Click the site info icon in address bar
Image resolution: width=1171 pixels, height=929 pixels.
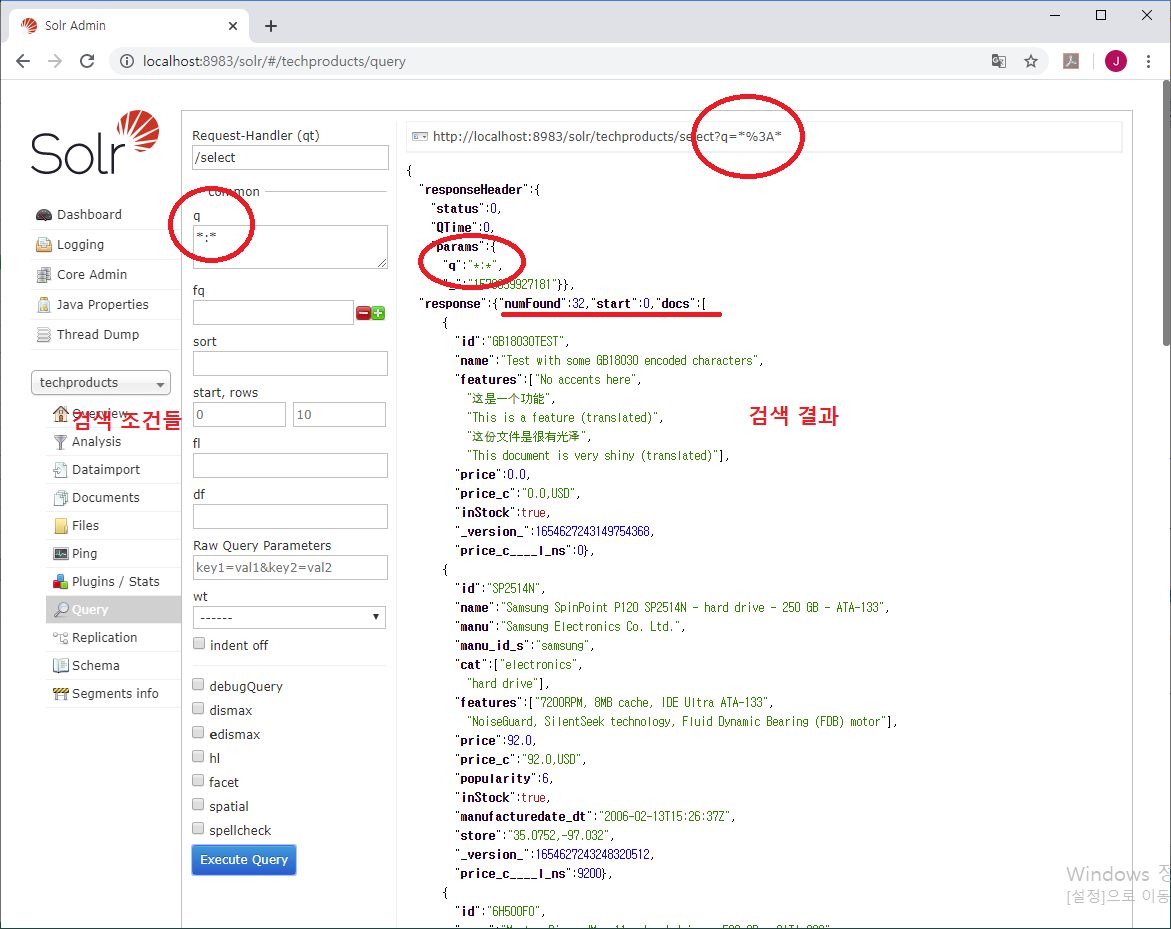pyautogui.click(x=127, y=61)
